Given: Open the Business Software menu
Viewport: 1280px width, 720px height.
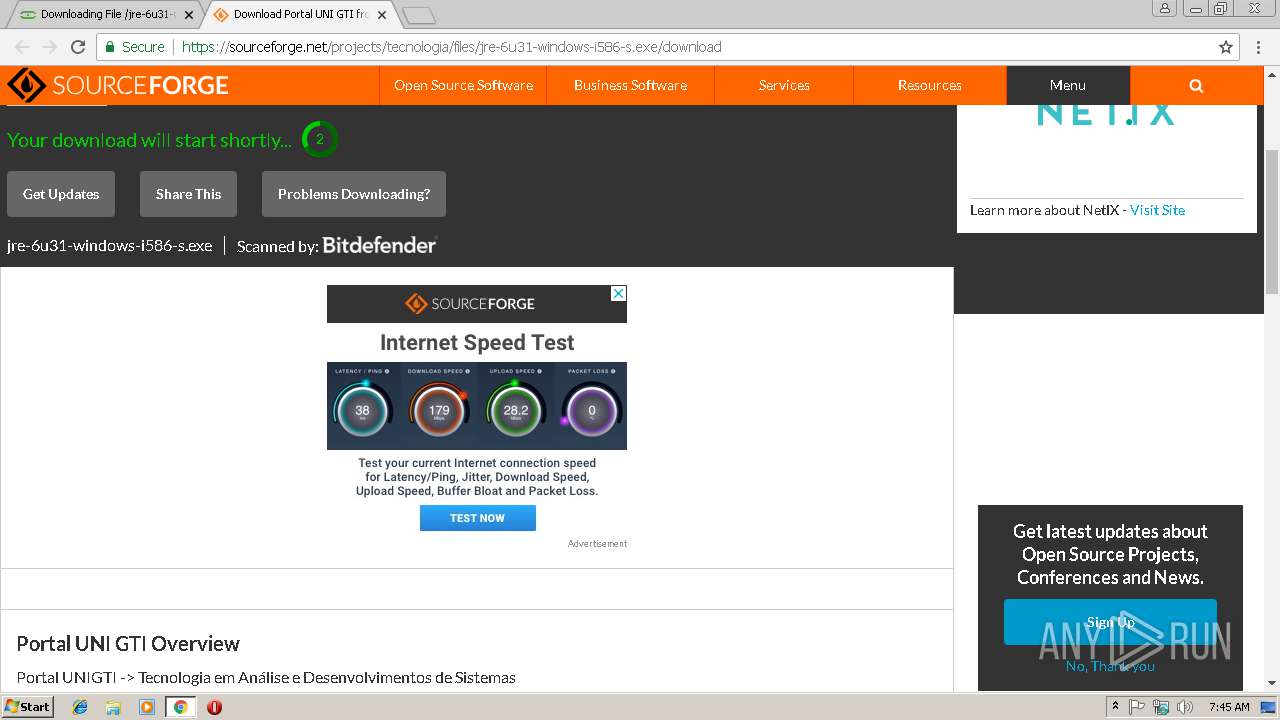Looking at the screenshot, I should point(630,85).
